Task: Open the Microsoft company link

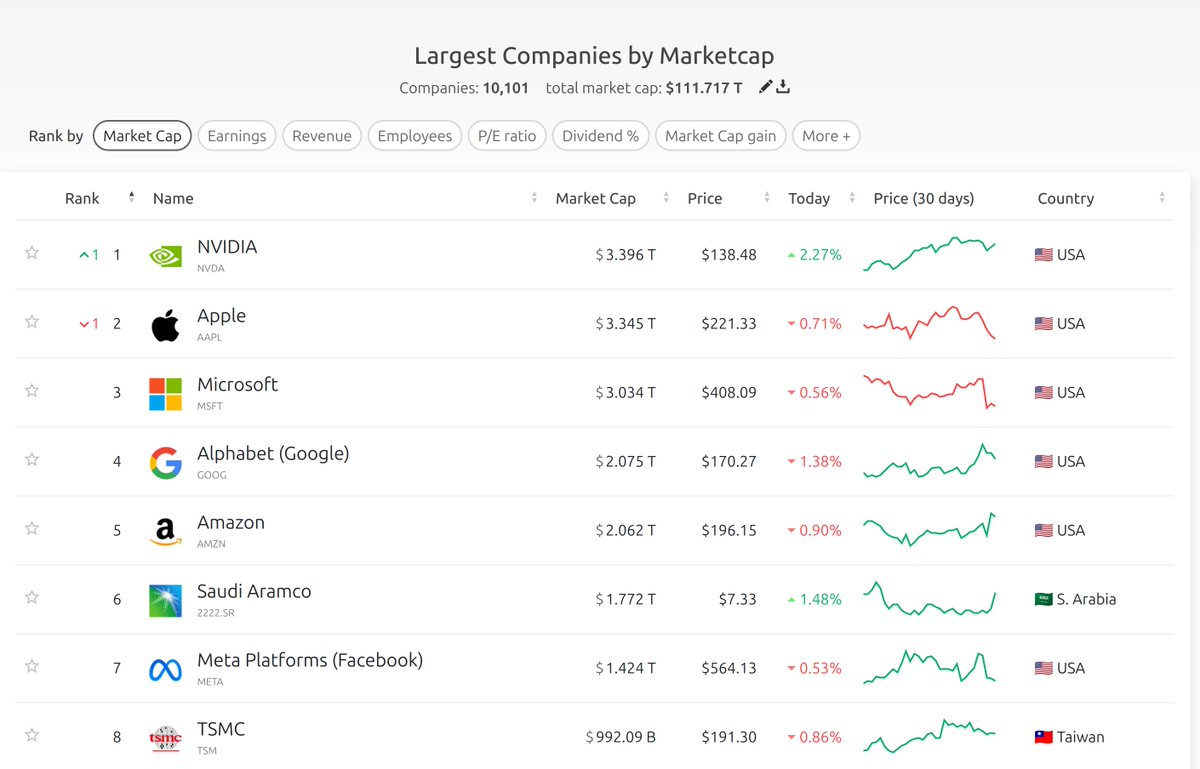Action: (237, 384)
